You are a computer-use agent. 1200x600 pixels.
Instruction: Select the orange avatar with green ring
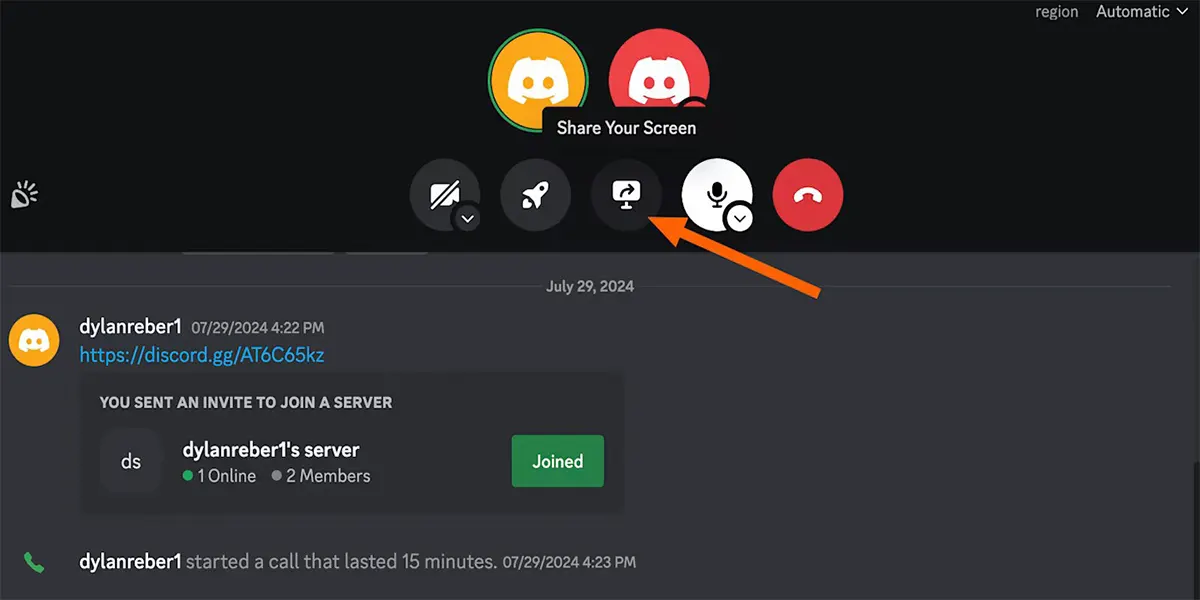pyautogui.click(x=538, y=80)
